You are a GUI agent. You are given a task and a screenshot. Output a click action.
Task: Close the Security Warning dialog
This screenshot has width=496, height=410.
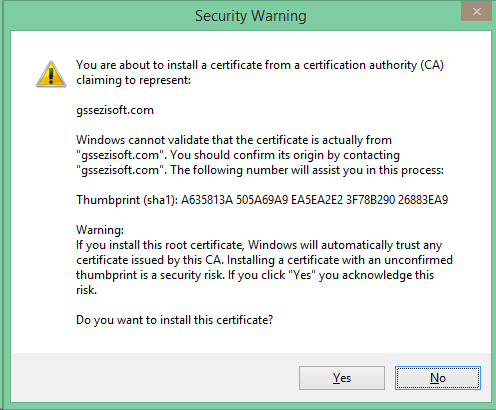click(x=477, y=12)
